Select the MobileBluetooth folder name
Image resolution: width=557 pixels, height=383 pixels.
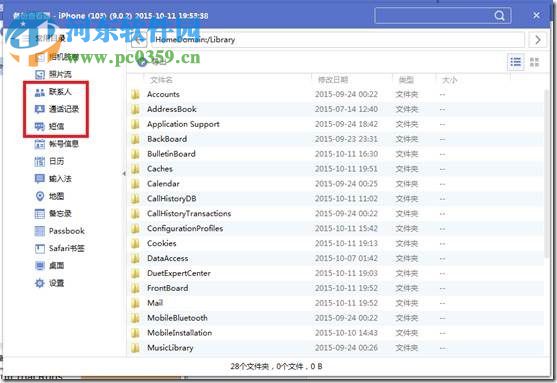click(x=177, y=318)
